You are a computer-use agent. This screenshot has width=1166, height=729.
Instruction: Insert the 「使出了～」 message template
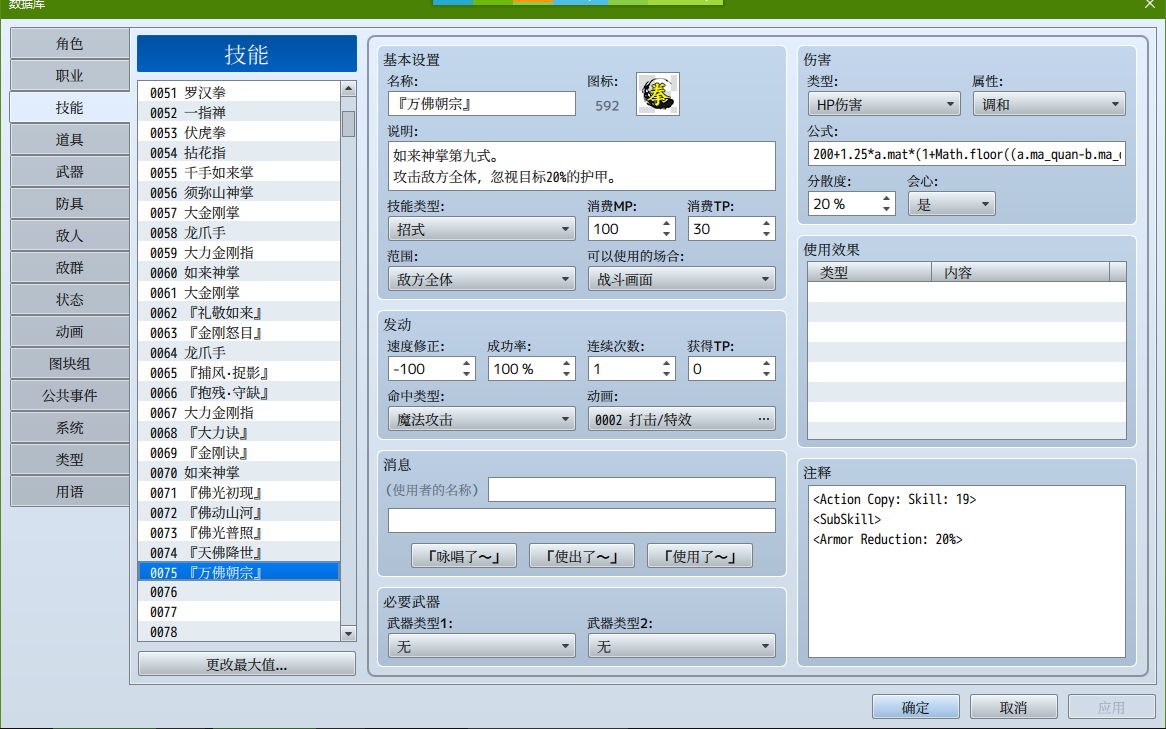(582, 556)
